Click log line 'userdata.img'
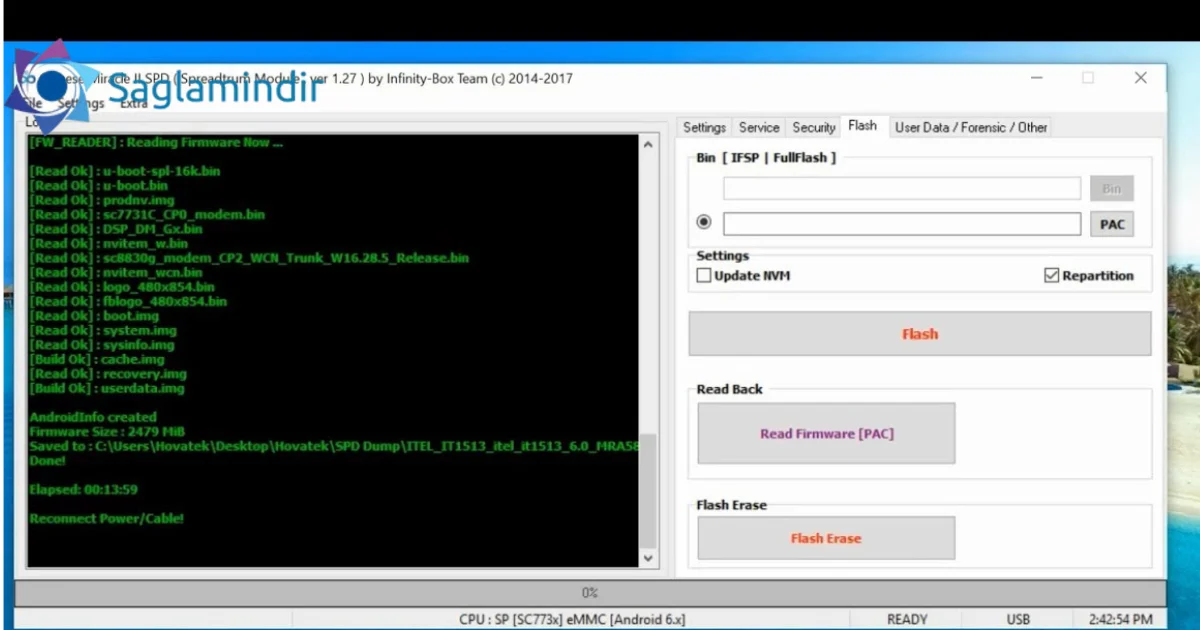 pyautogui.click(x=107, y=388)
